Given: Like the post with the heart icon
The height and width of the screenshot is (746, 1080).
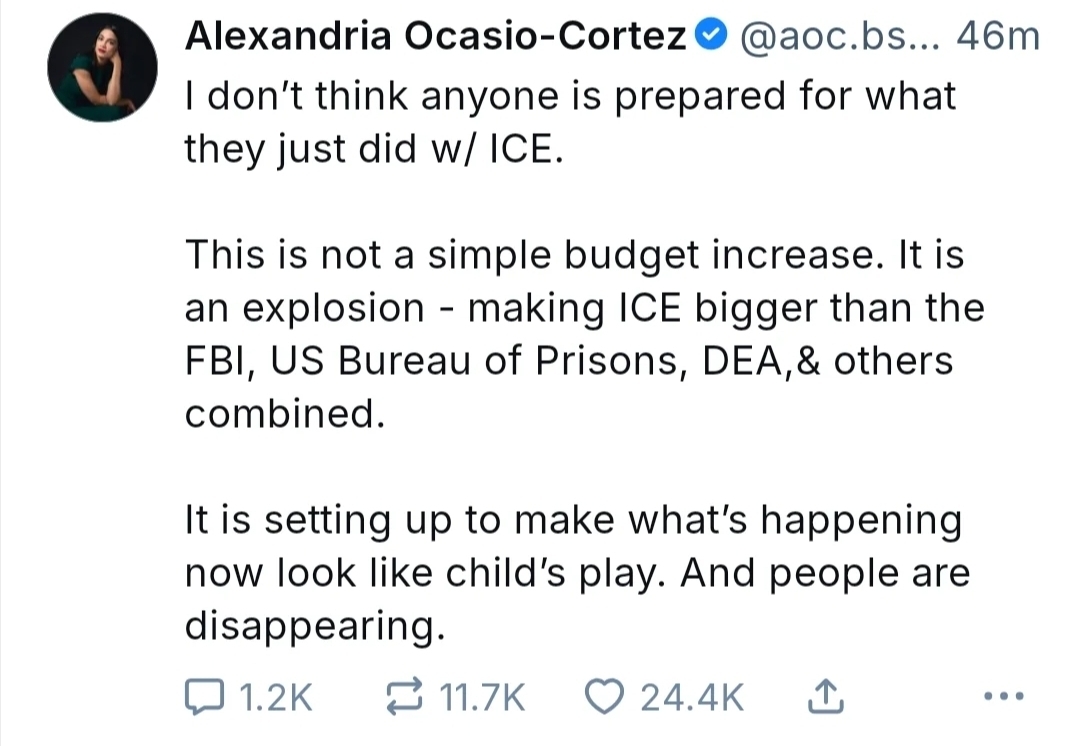Looking at the screenshot, I should (x=603, y=697).
